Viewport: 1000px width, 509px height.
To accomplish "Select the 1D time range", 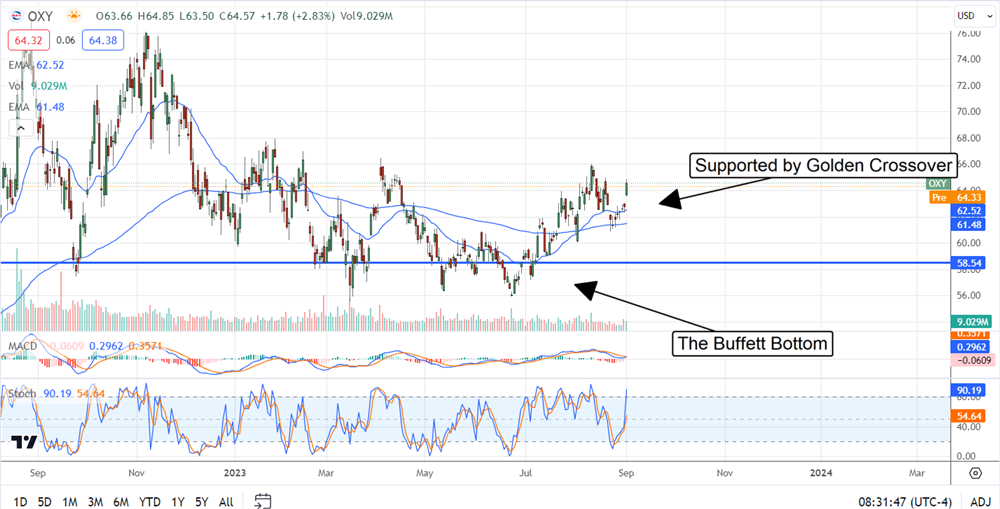I will point(20,501).
